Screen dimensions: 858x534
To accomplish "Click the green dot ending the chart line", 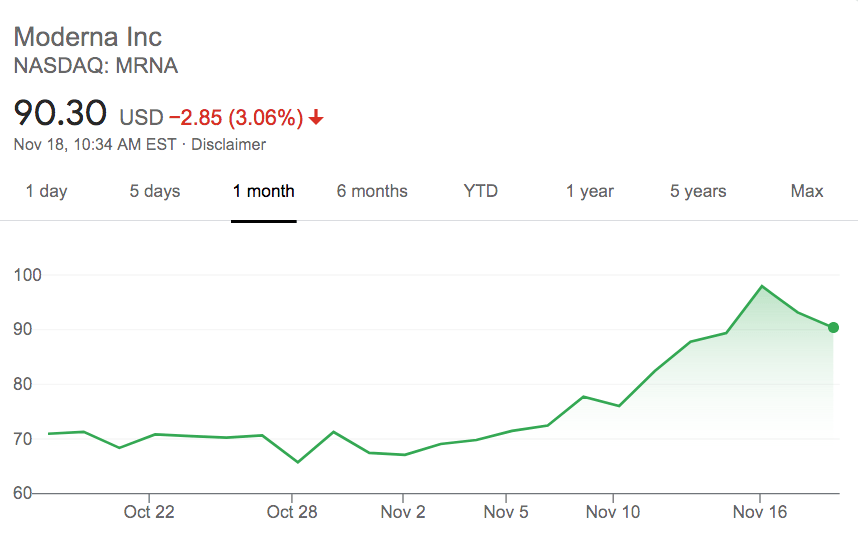I will pos(833,327).
